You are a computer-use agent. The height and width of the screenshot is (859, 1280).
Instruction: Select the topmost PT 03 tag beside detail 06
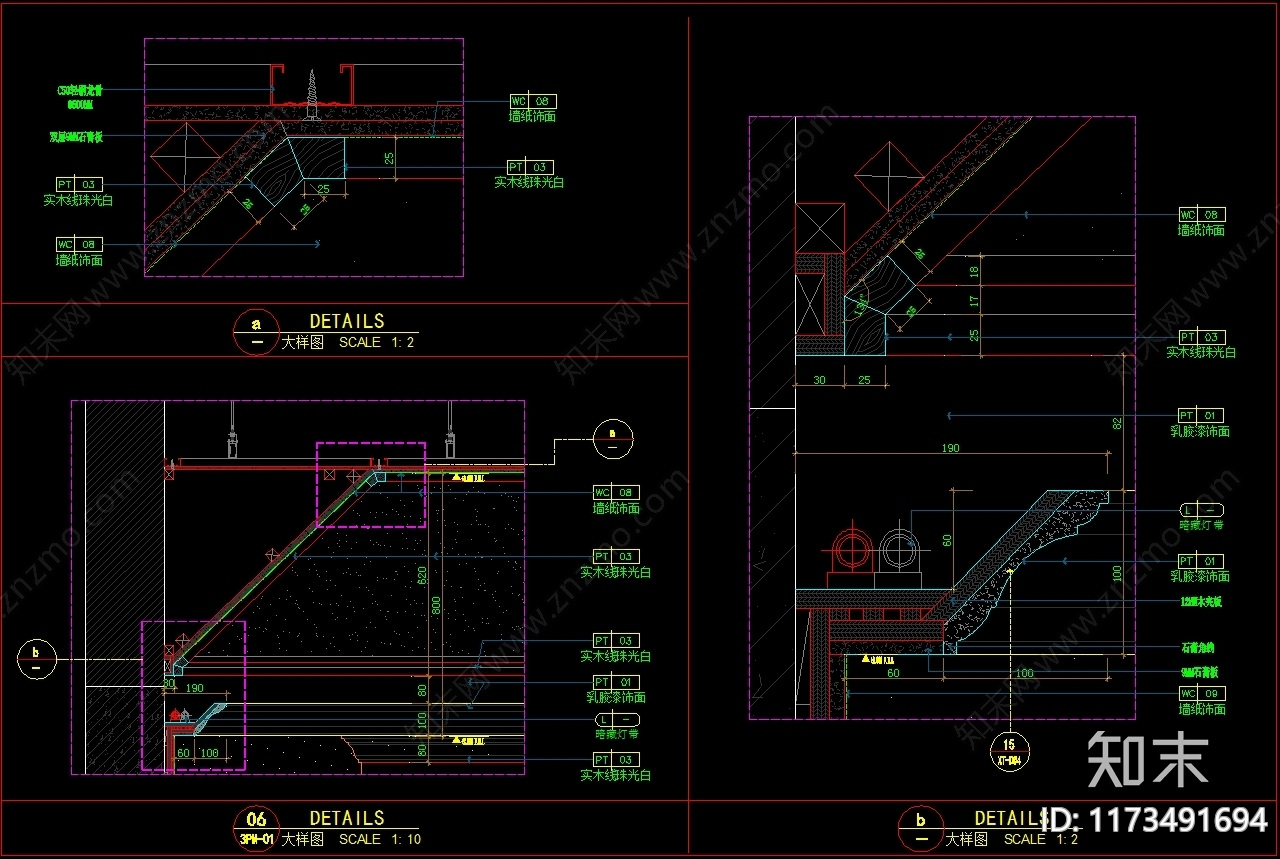[615, 556]
